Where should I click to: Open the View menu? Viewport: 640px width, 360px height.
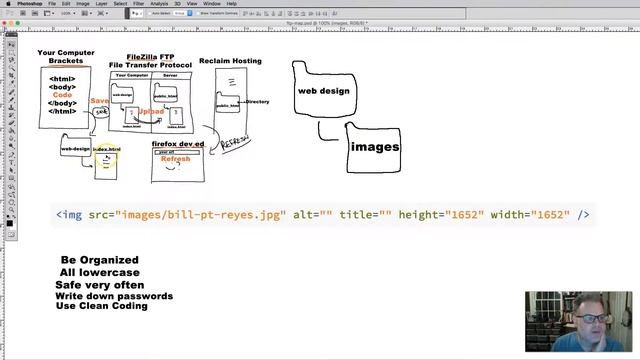192,3
